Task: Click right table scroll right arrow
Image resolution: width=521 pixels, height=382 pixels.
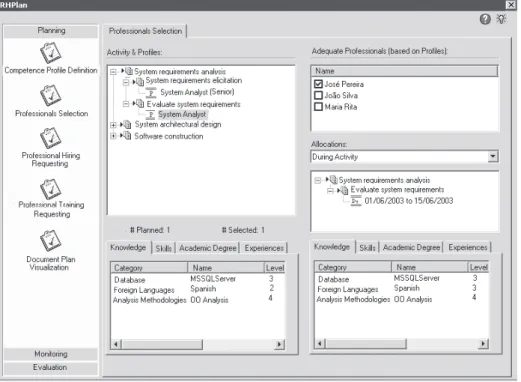Action: 483,343
